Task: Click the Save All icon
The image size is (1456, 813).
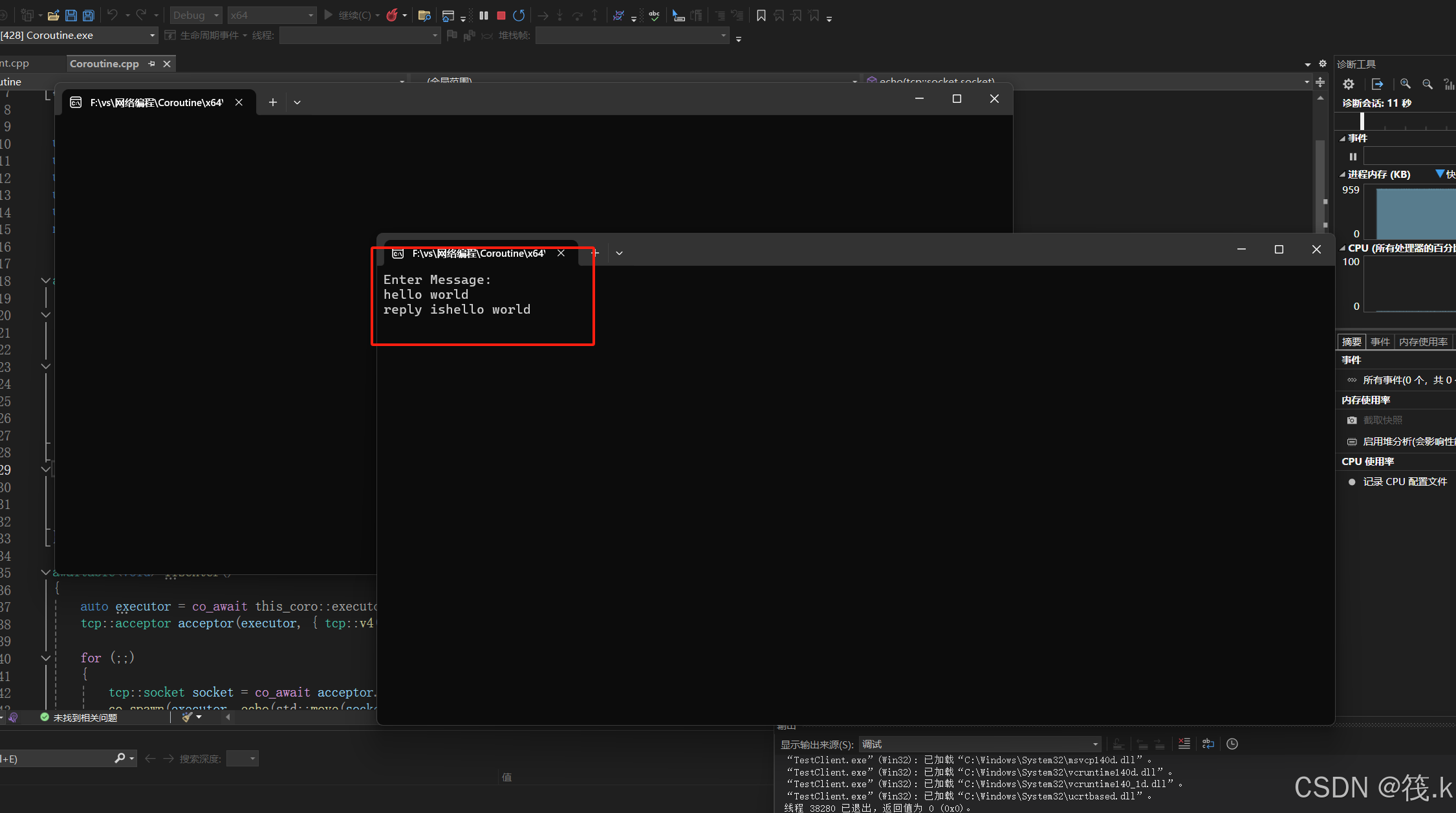Action: (89, 15)
